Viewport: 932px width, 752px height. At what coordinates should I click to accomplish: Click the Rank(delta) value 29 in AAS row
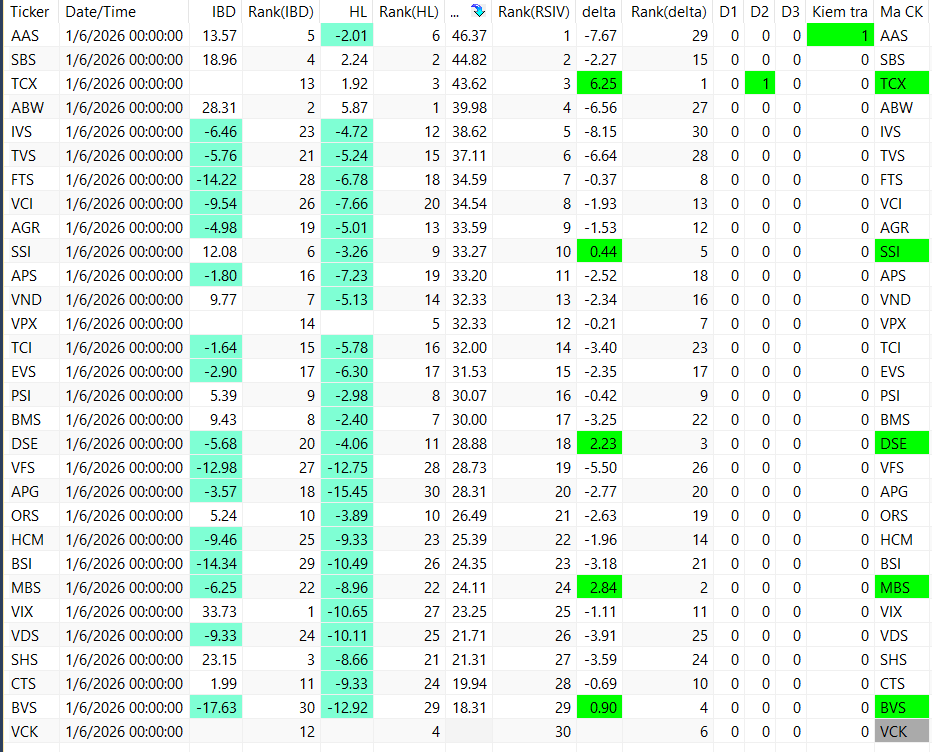(700, 36)
